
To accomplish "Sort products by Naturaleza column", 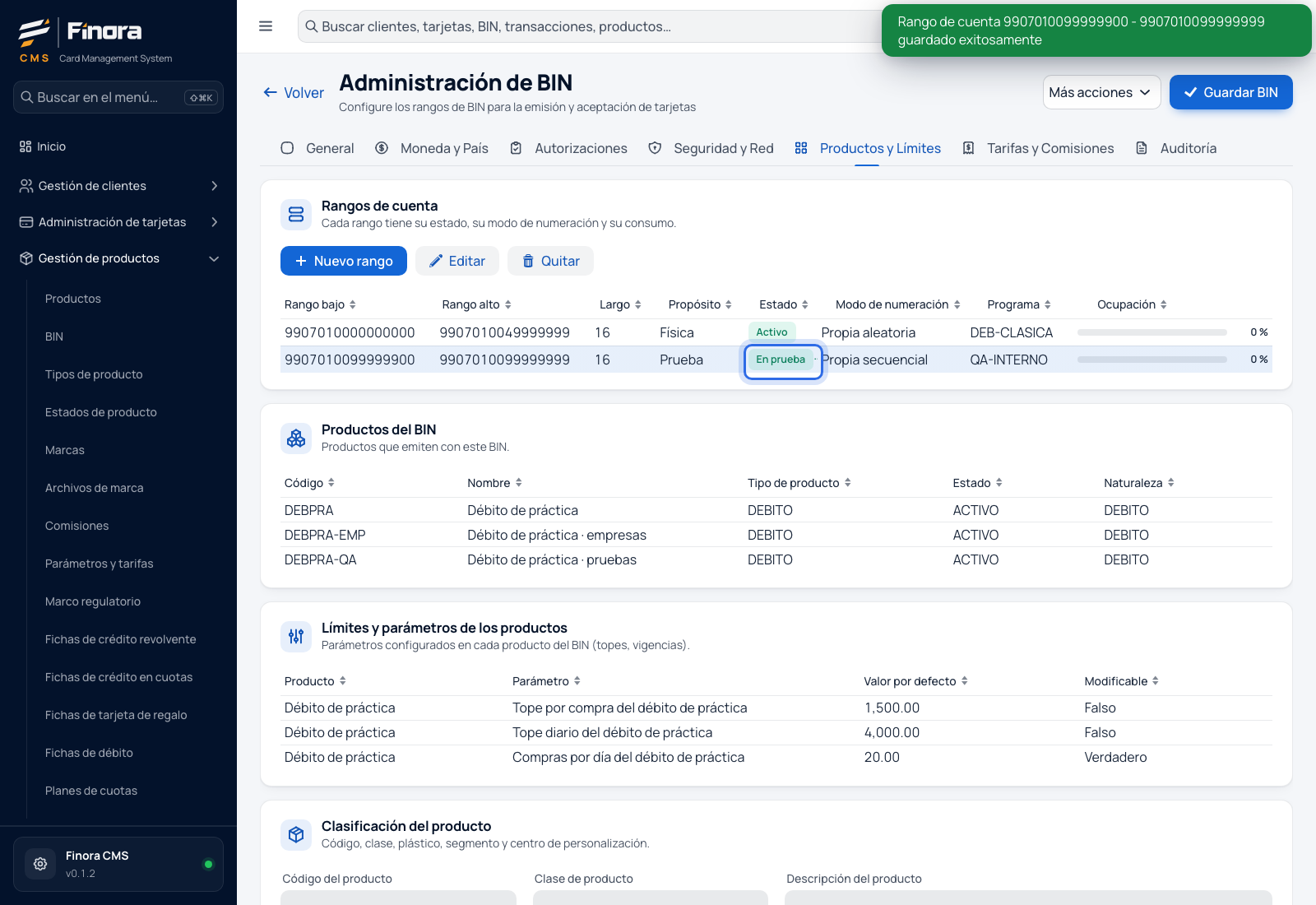I will (1171, 483).
